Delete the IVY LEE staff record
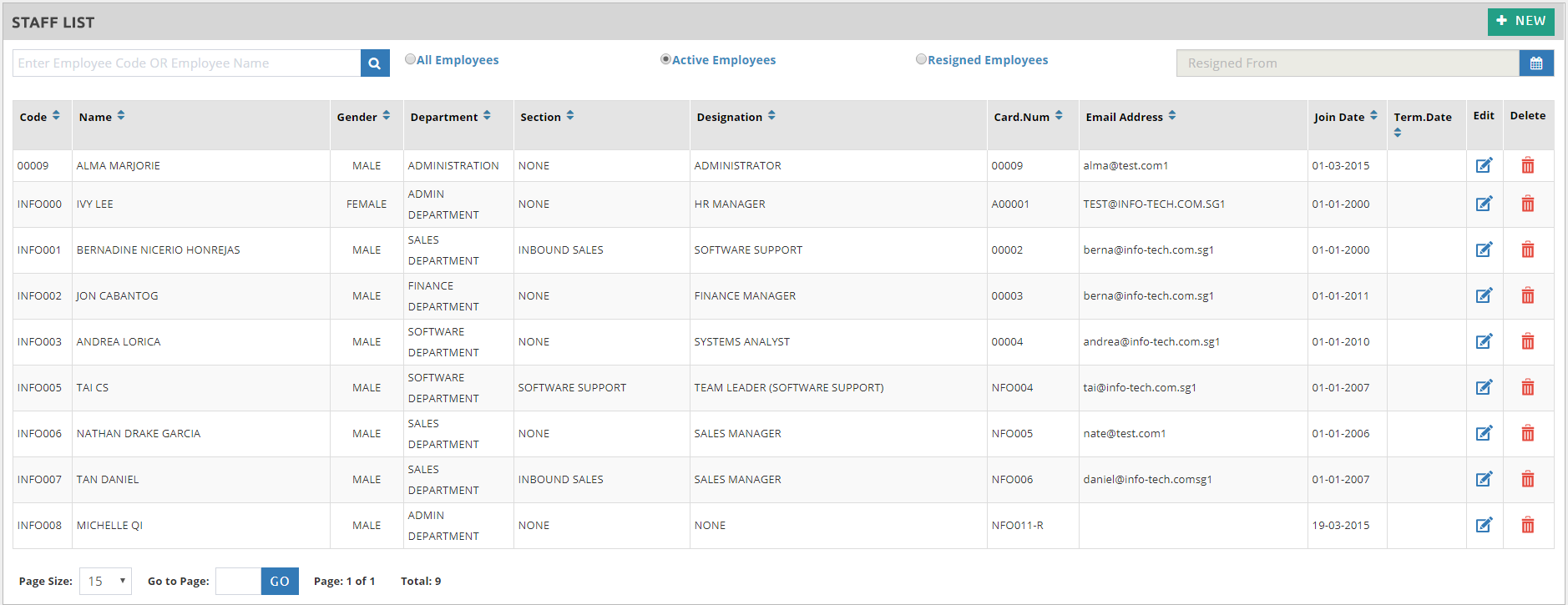This screenshot has width=1568, height=605. pos(1527,204)
